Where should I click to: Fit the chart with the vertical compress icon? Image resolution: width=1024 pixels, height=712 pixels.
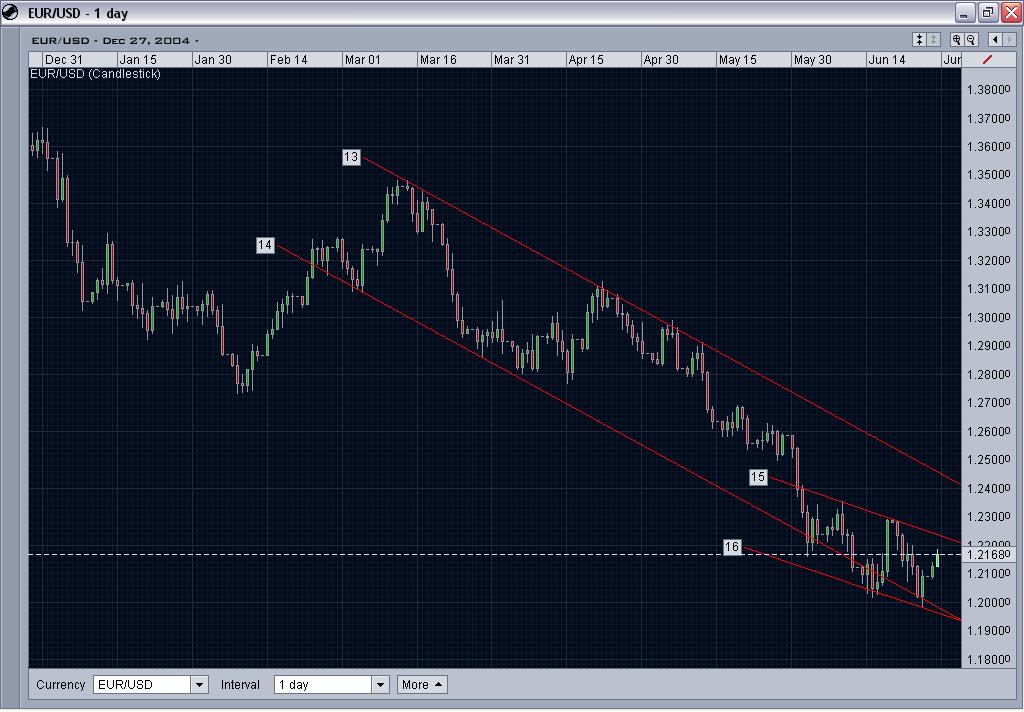[x=919, y=40]
